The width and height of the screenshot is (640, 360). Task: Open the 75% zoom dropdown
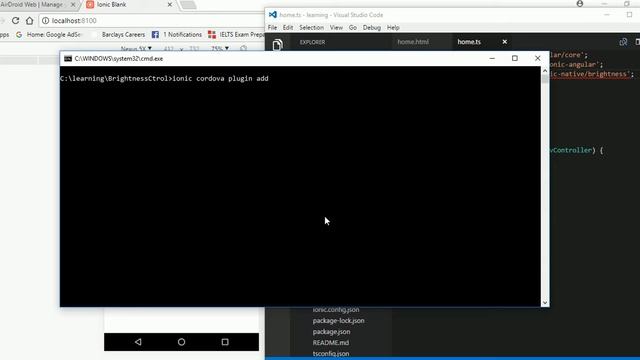point(220,49)
